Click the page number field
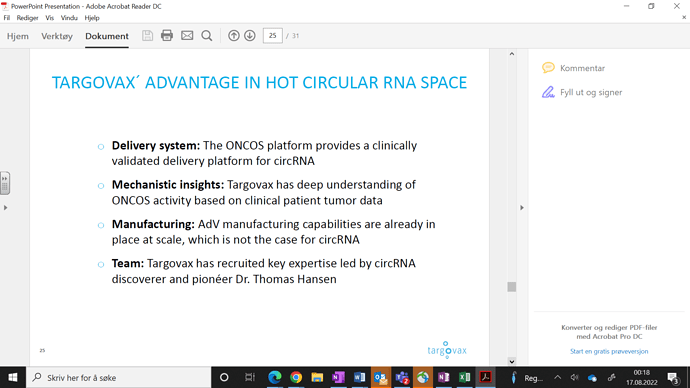 (272, 36)
